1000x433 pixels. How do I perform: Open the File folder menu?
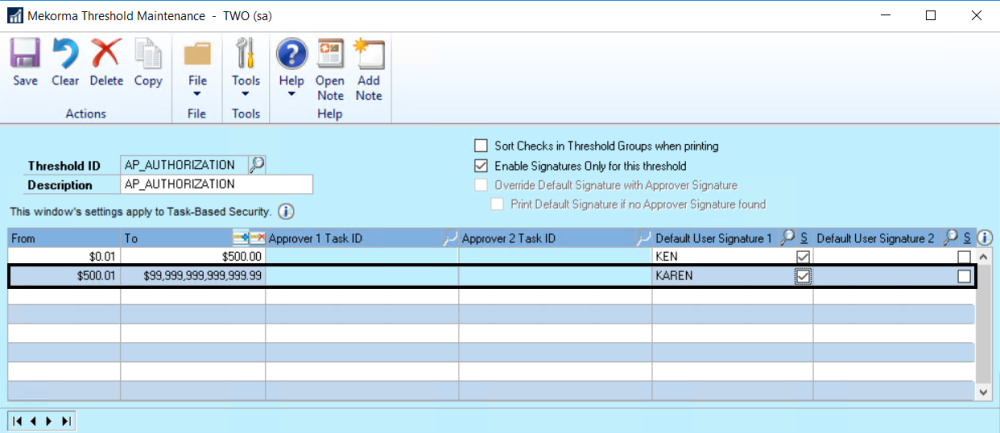197,54
